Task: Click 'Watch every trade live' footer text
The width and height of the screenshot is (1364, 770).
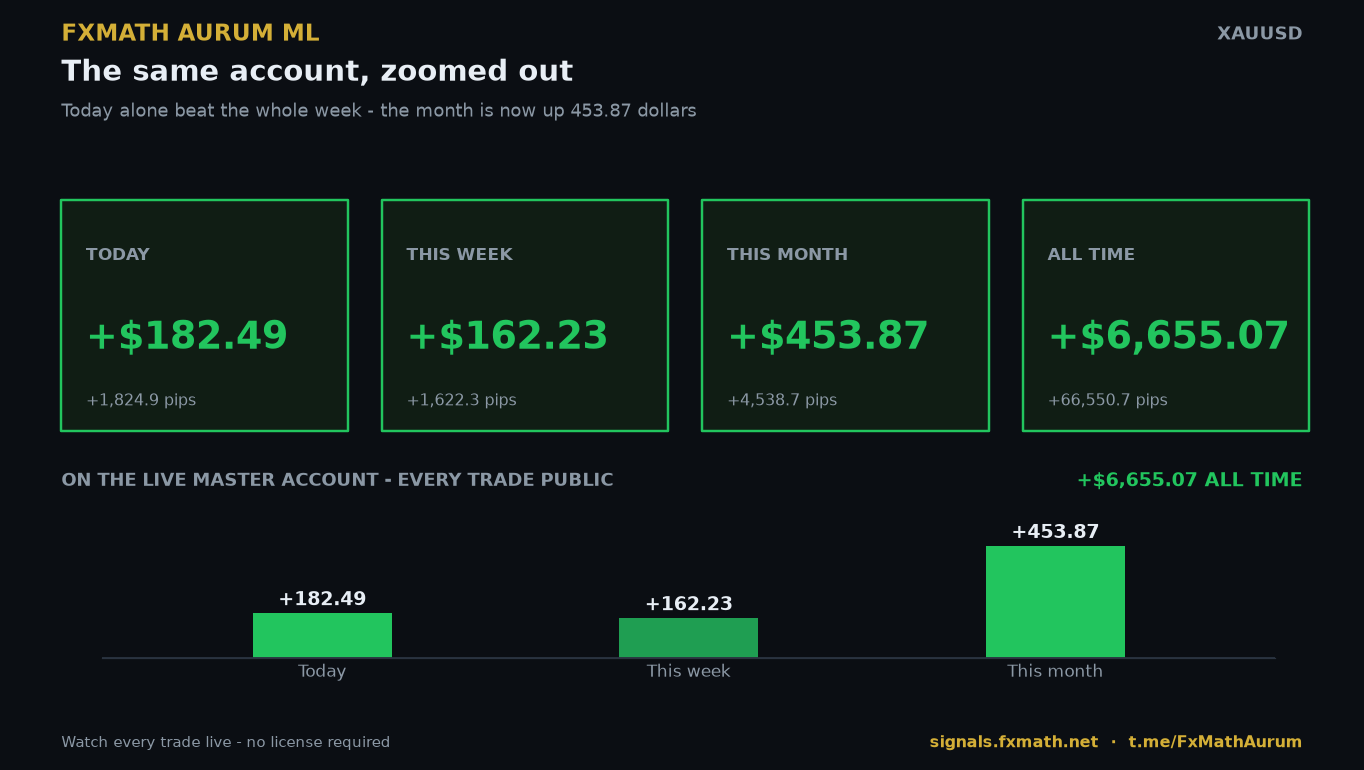Action: coord(226,743)
